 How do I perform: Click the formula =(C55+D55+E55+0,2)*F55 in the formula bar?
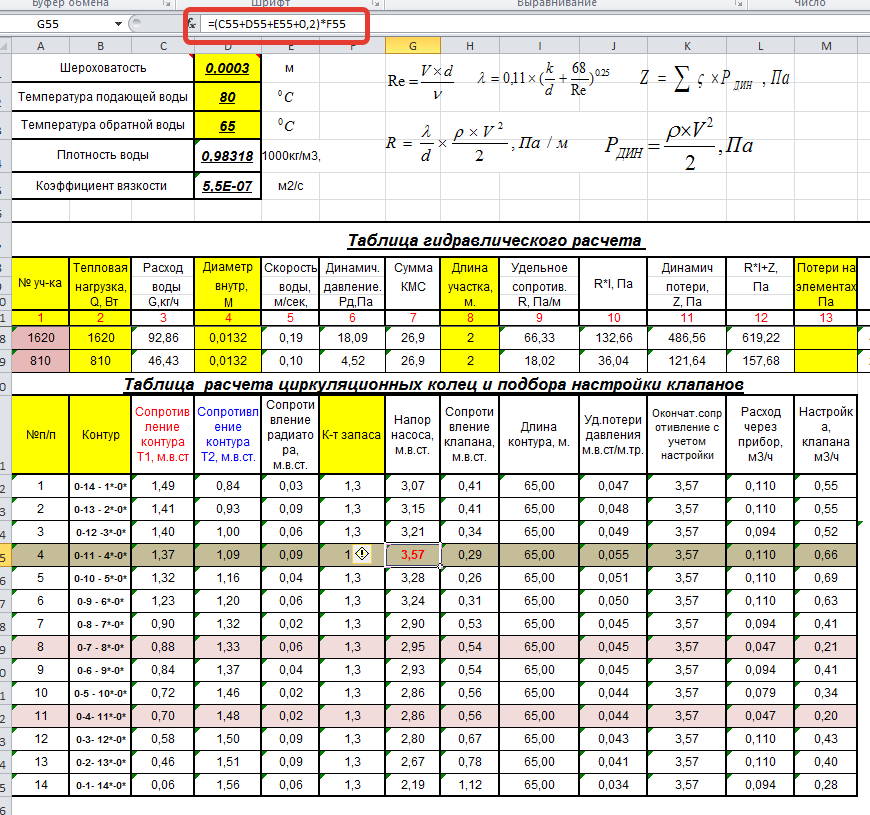tap(277, 24)
